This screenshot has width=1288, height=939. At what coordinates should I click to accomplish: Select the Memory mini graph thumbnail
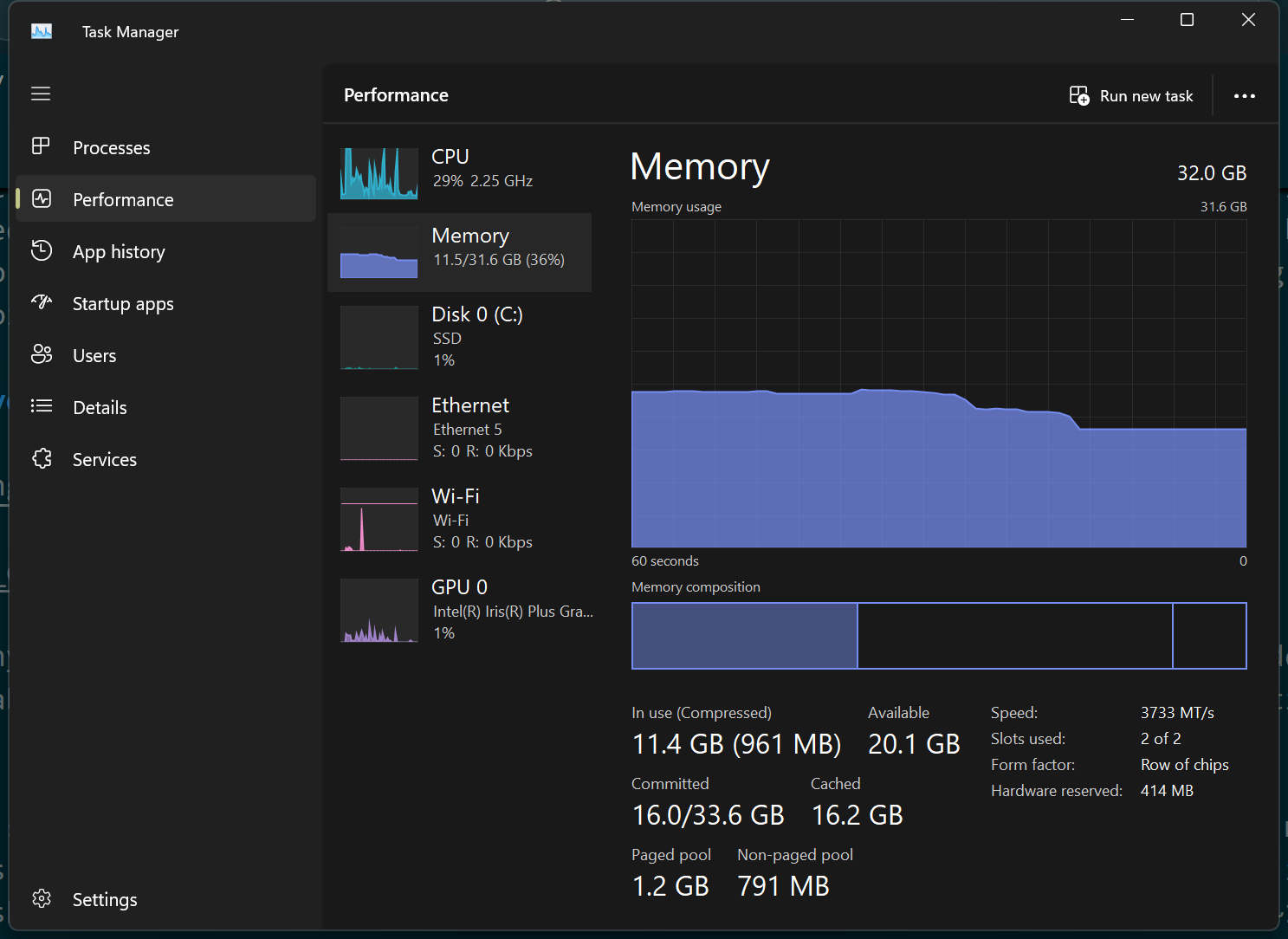[379, 252]
